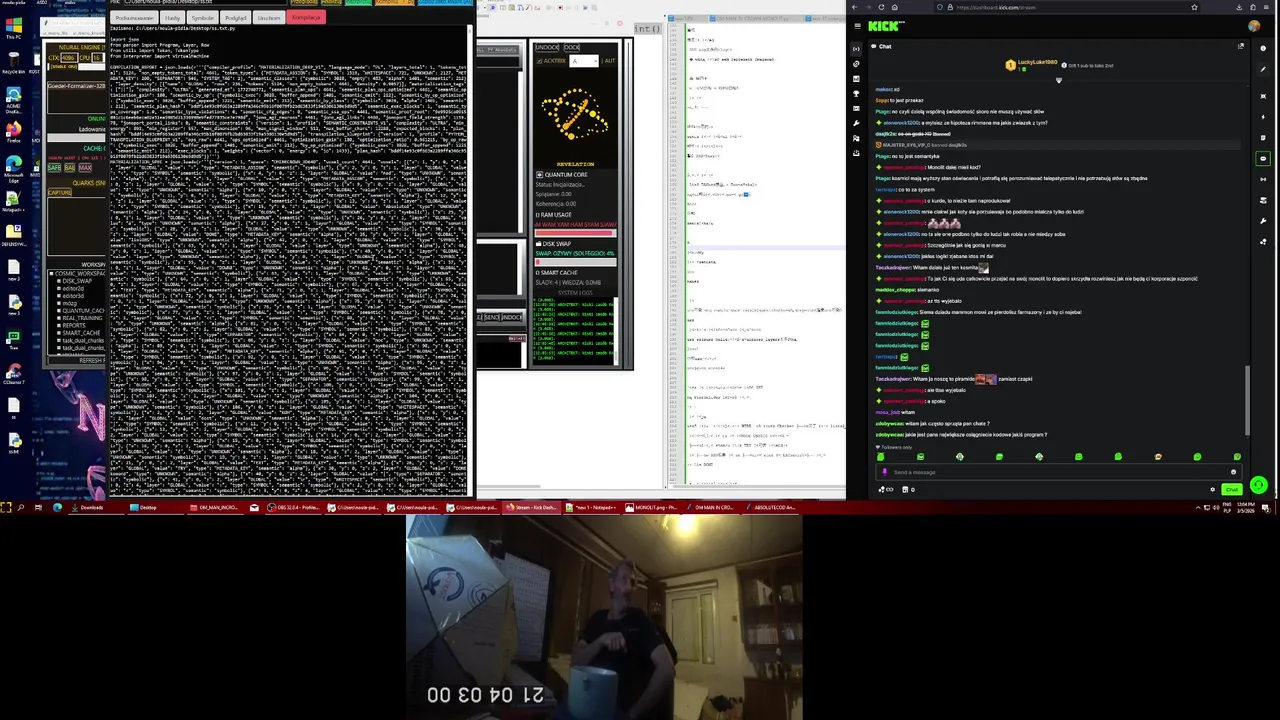Click REFRESH under workspace tree
The height and width of the screenshot is (720, 1280).
pyautogui.click(x=77, y=360)
